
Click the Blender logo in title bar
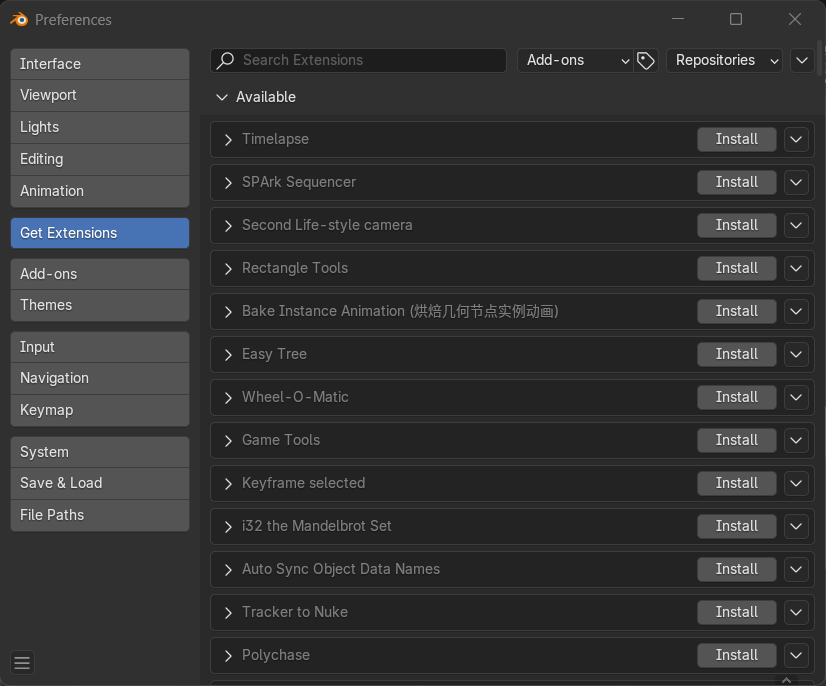coord(18,19)
